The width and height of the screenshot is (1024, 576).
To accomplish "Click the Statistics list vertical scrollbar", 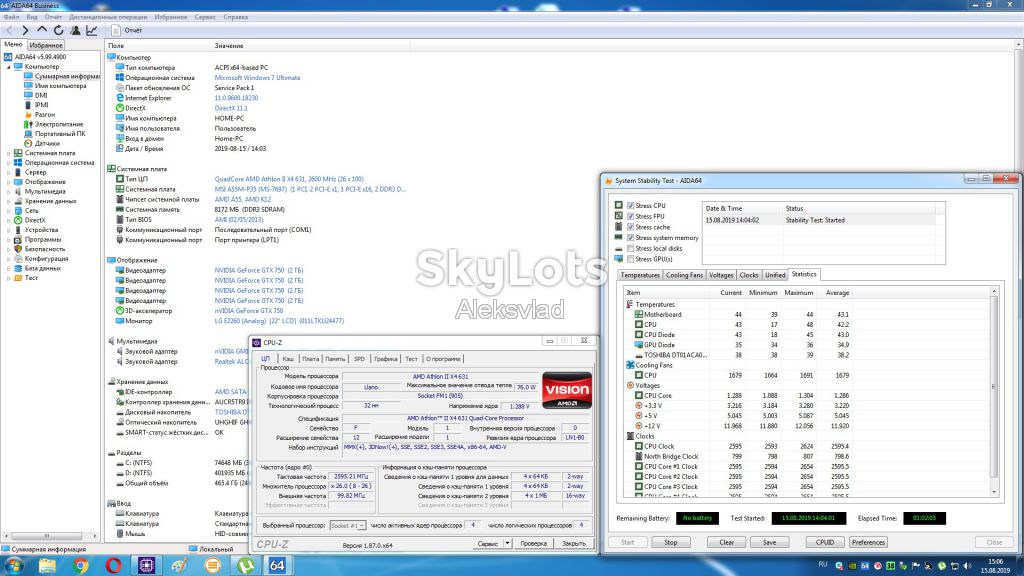I will click(994, 392).
